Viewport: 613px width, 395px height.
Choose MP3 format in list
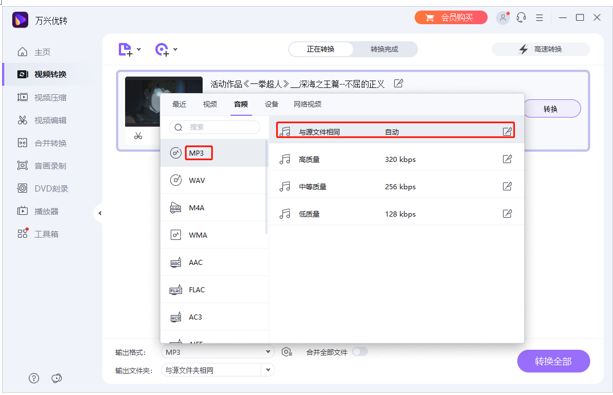(214, 153)
